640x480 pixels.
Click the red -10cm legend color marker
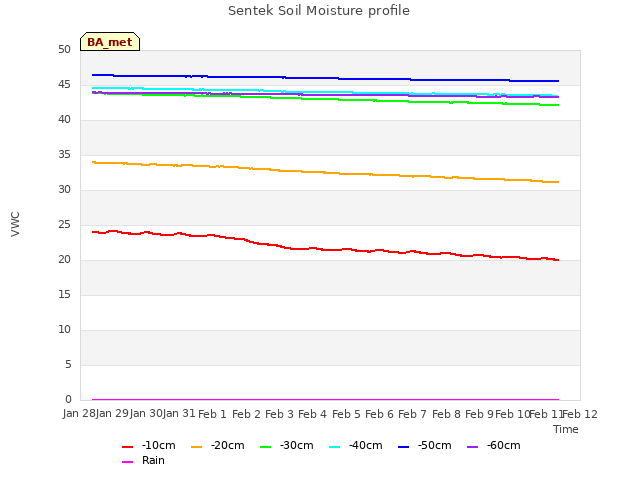[x=127, y=447]
